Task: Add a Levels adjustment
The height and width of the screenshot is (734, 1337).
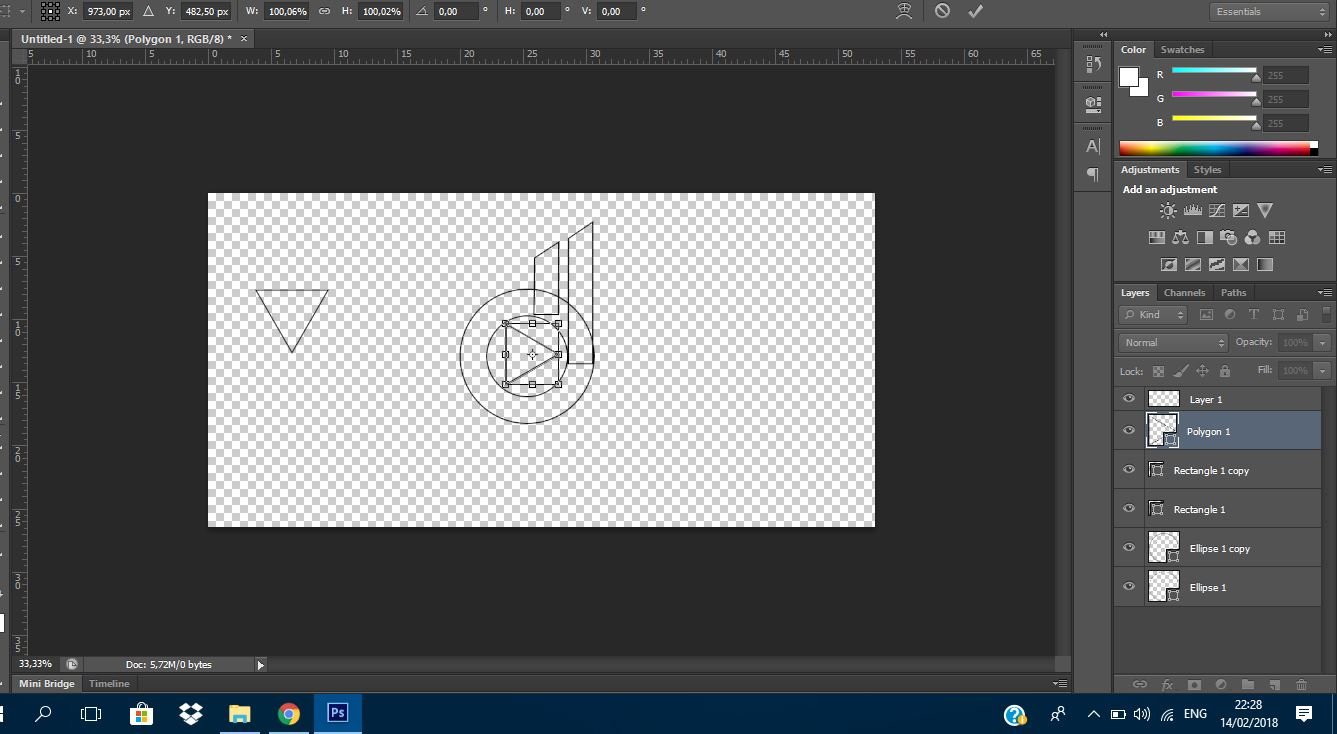Action: click(1192, 211)
